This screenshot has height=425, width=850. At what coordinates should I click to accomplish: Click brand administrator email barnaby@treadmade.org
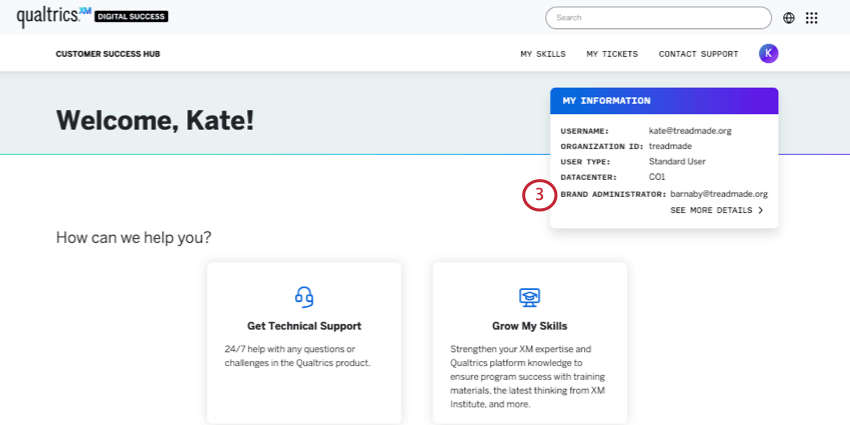719,194
